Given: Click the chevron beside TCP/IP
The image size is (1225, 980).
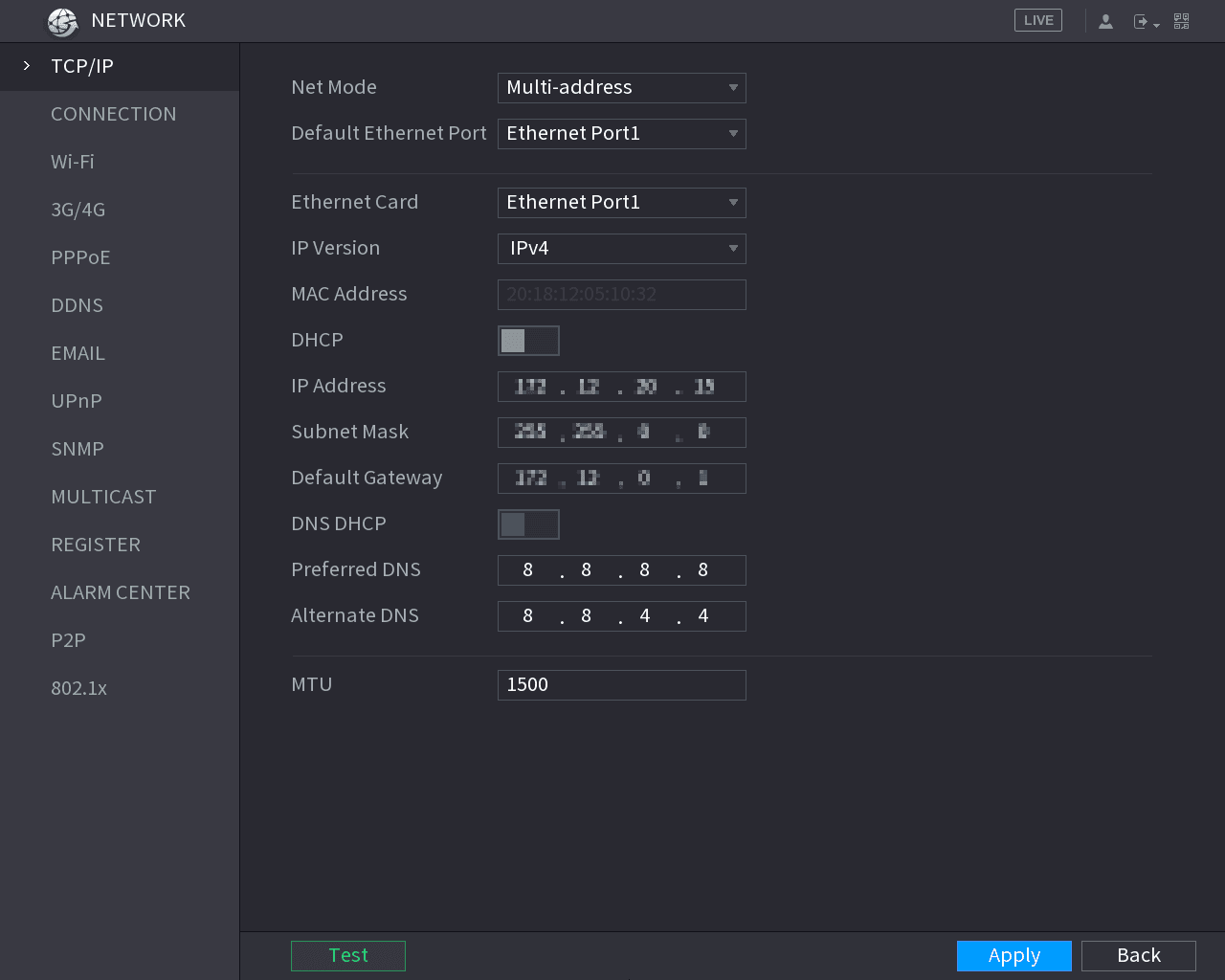Looking at the screenshot, I should click(27, 66).
